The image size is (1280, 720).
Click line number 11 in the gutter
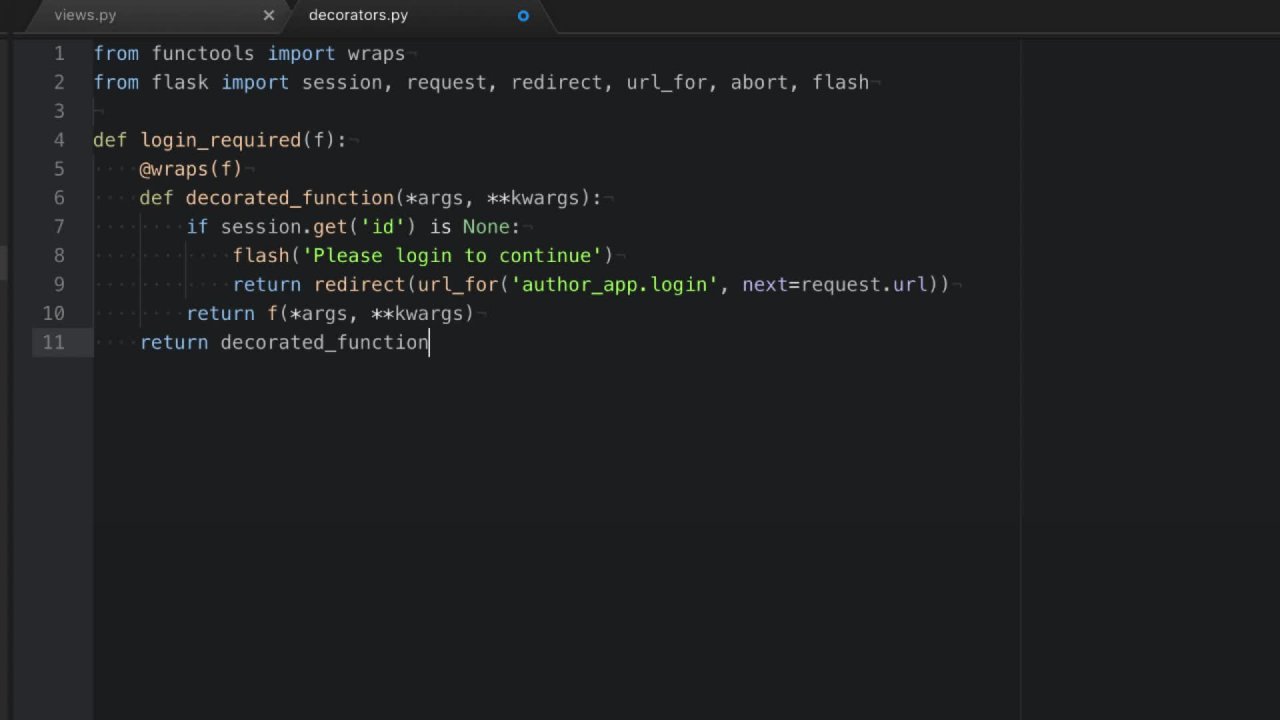pos(52,342)
